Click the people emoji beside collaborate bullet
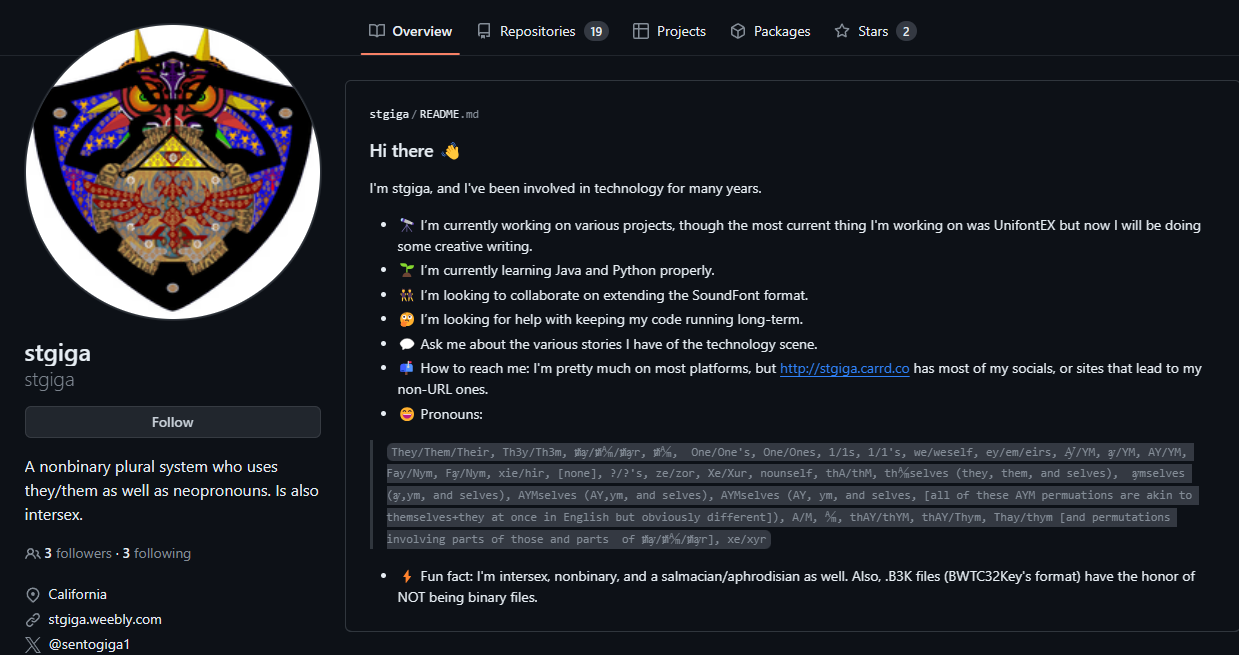This screenshot has height=655, width=1239. click(x=406, y=295)
